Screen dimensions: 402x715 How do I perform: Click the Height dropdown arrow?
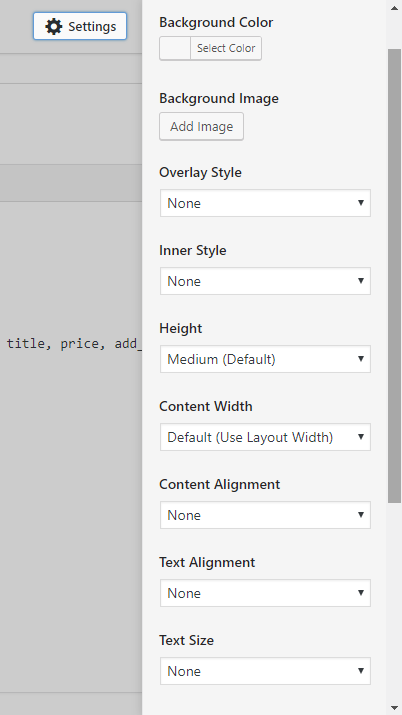click(361, 358)
